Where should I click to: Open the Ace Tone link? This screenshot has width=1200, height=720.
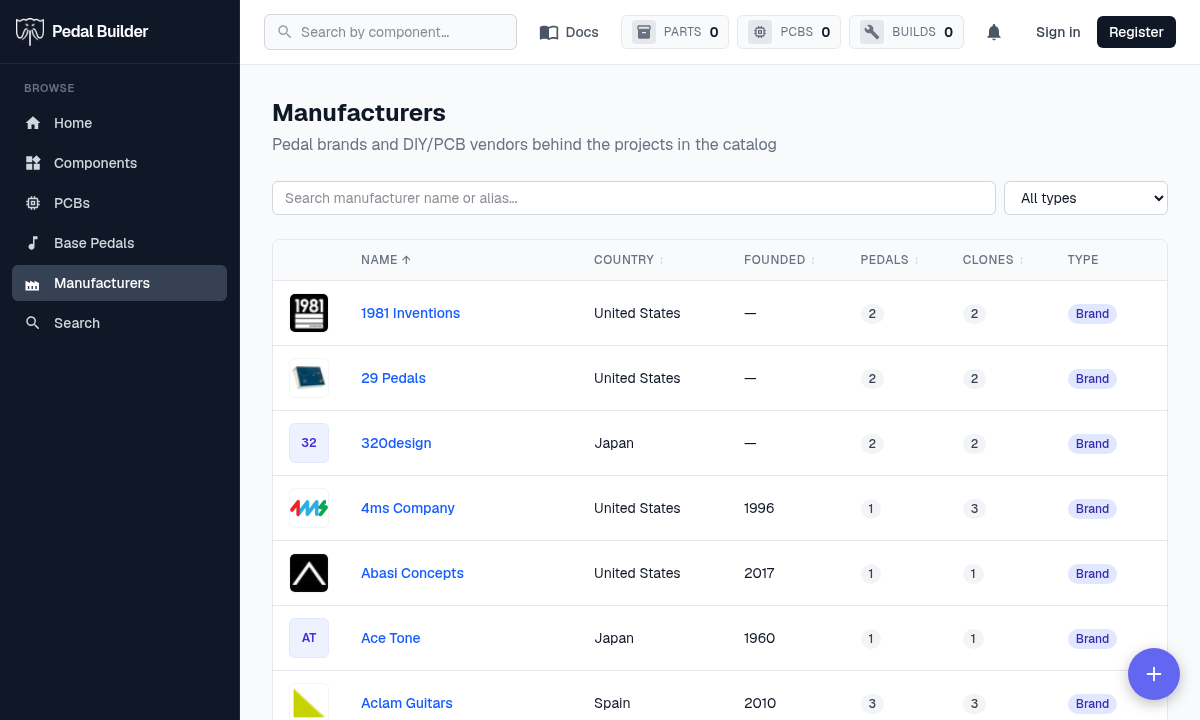(x=390, y=638)
